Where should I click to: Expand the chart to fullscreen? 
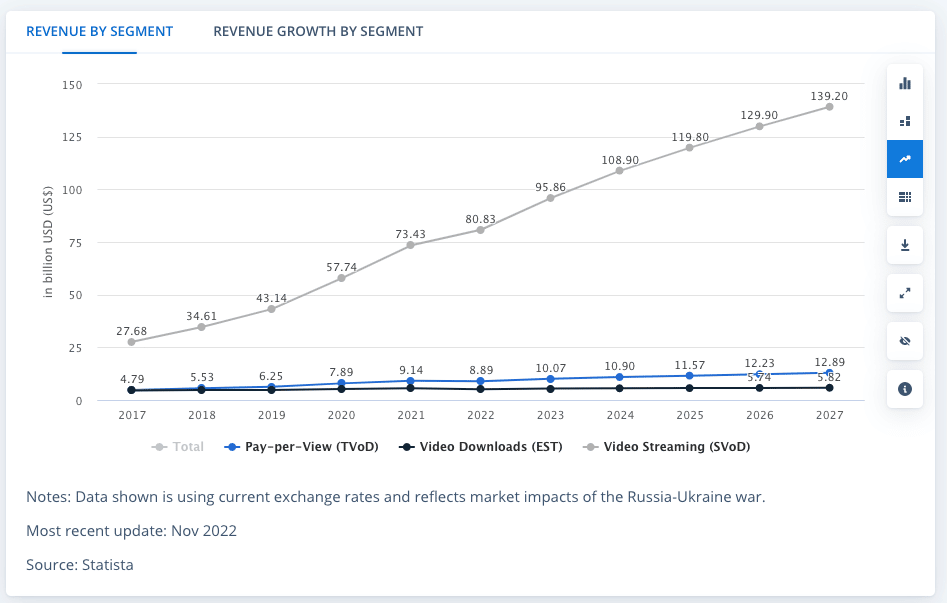point(904,293)
